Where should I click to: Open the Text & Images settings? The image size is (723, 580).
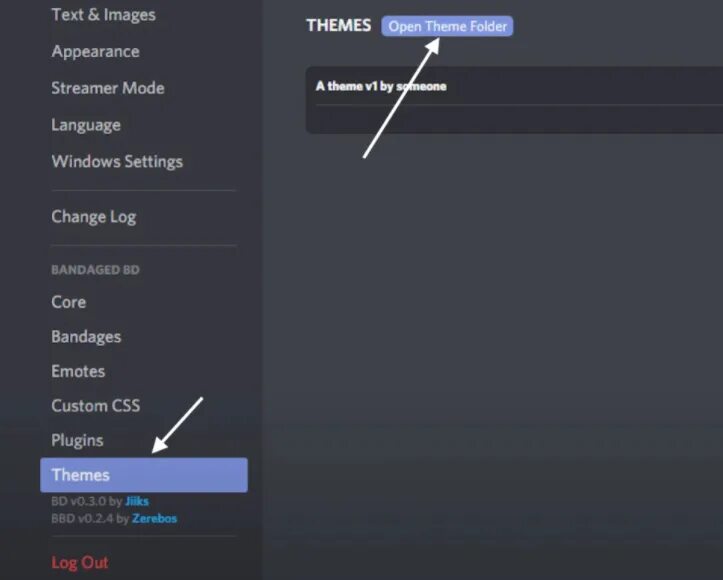(x=103, y=15)
